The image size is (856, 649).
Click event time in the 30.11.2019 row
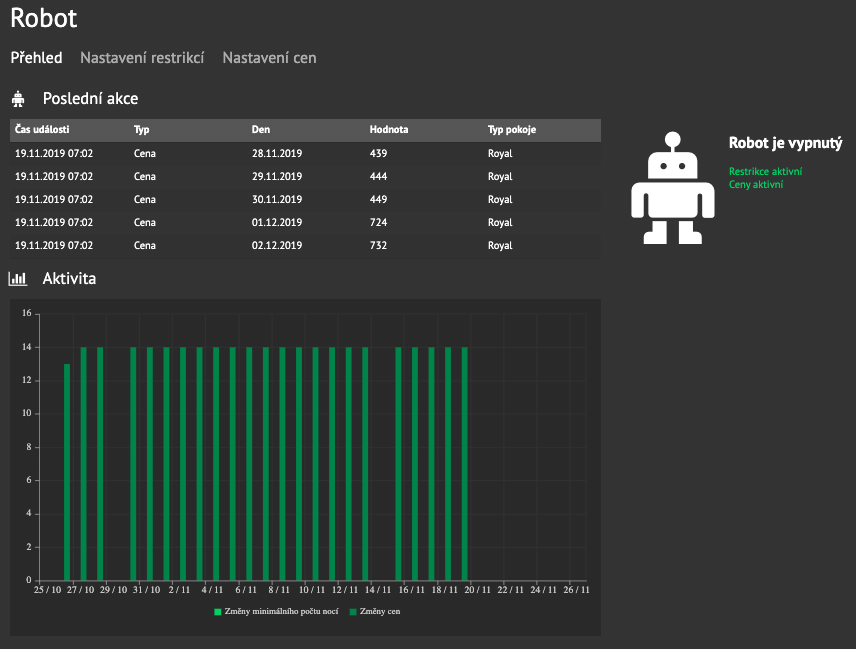pos(54,199)
